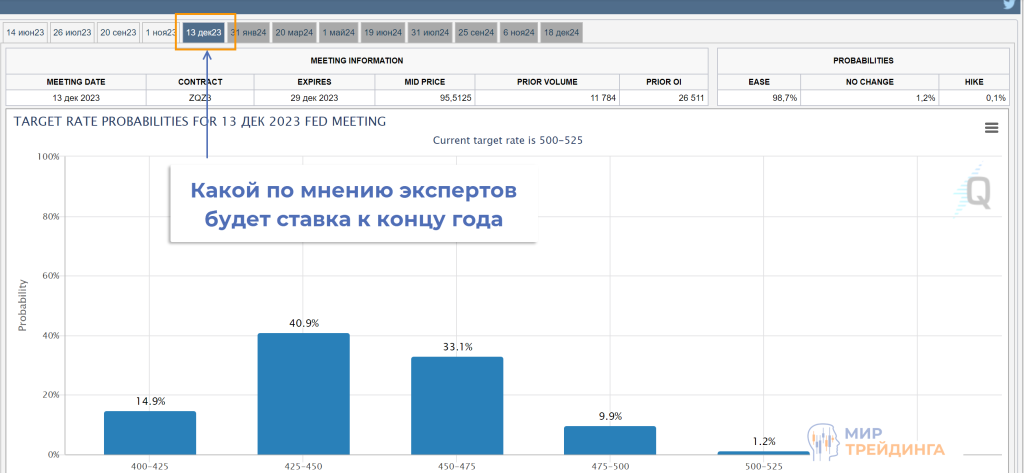Select the 14 июн23 meeting tab
This screenshot has height=473, width=1024.
[26, 33]
